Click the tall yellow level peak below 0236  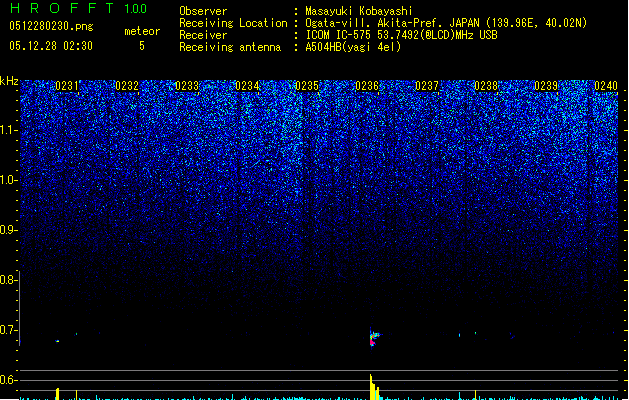(373, 387)
